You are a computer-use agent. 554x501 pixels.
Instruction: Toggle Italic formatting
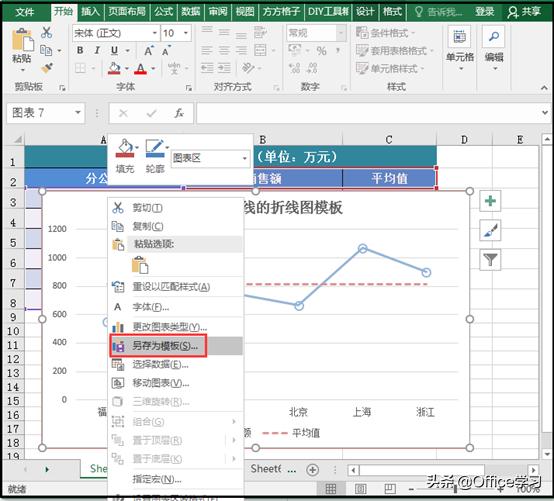point(97,50)
